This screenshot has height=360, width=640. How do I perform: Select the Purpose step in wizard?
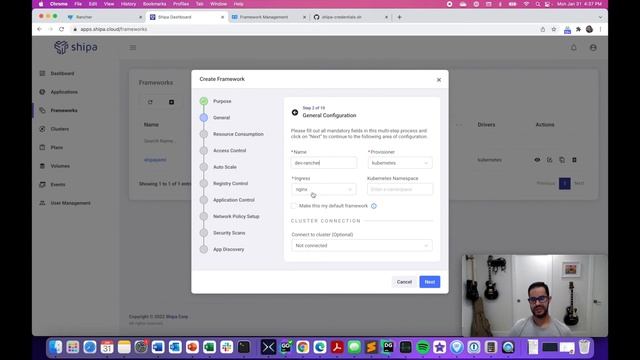click(x=222, y=101)
